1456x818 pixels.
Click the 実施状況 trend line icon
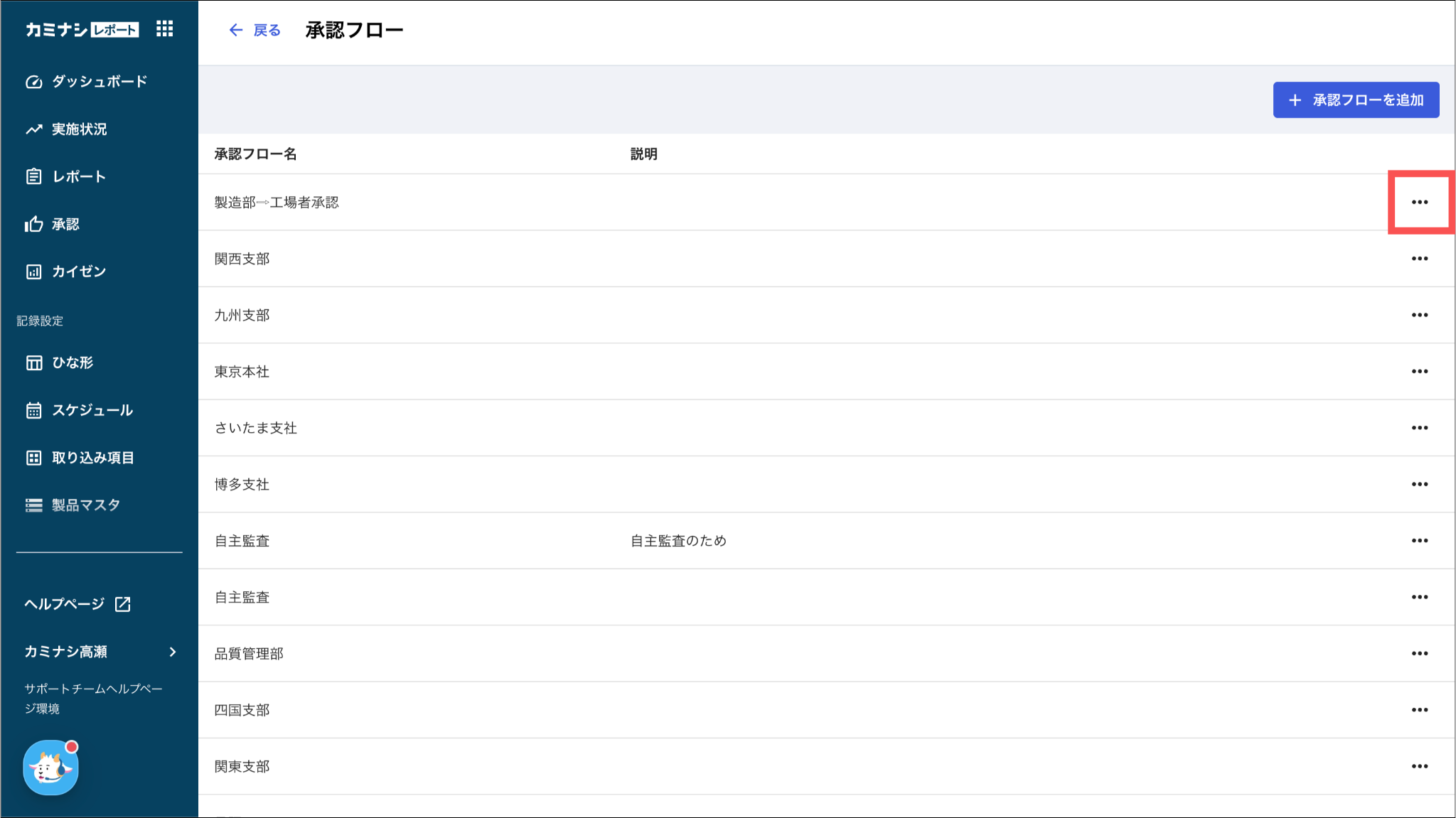tap(33, 129)
